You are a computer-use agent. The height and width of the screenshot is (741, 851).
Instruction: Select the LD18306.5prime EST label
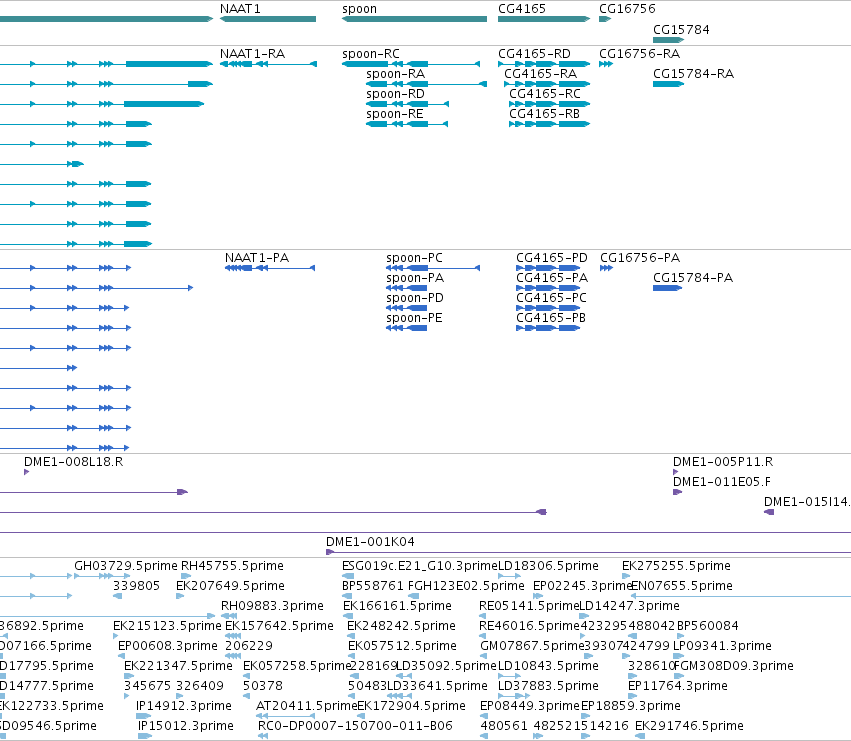point(548,566)
